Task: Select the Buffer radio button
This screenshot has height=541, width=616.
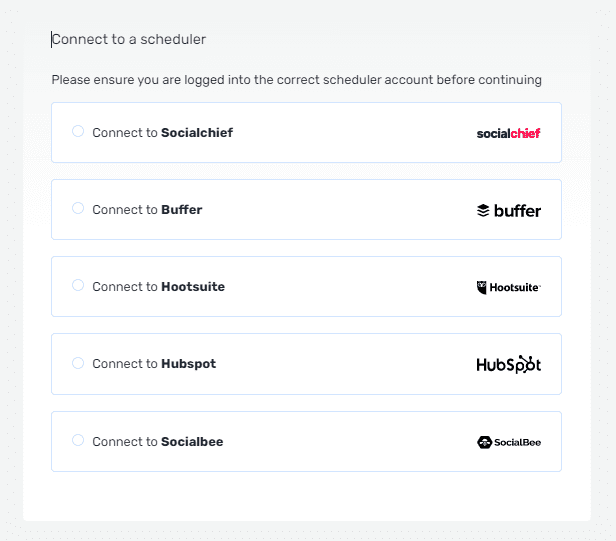Action: tap(78, 208)
